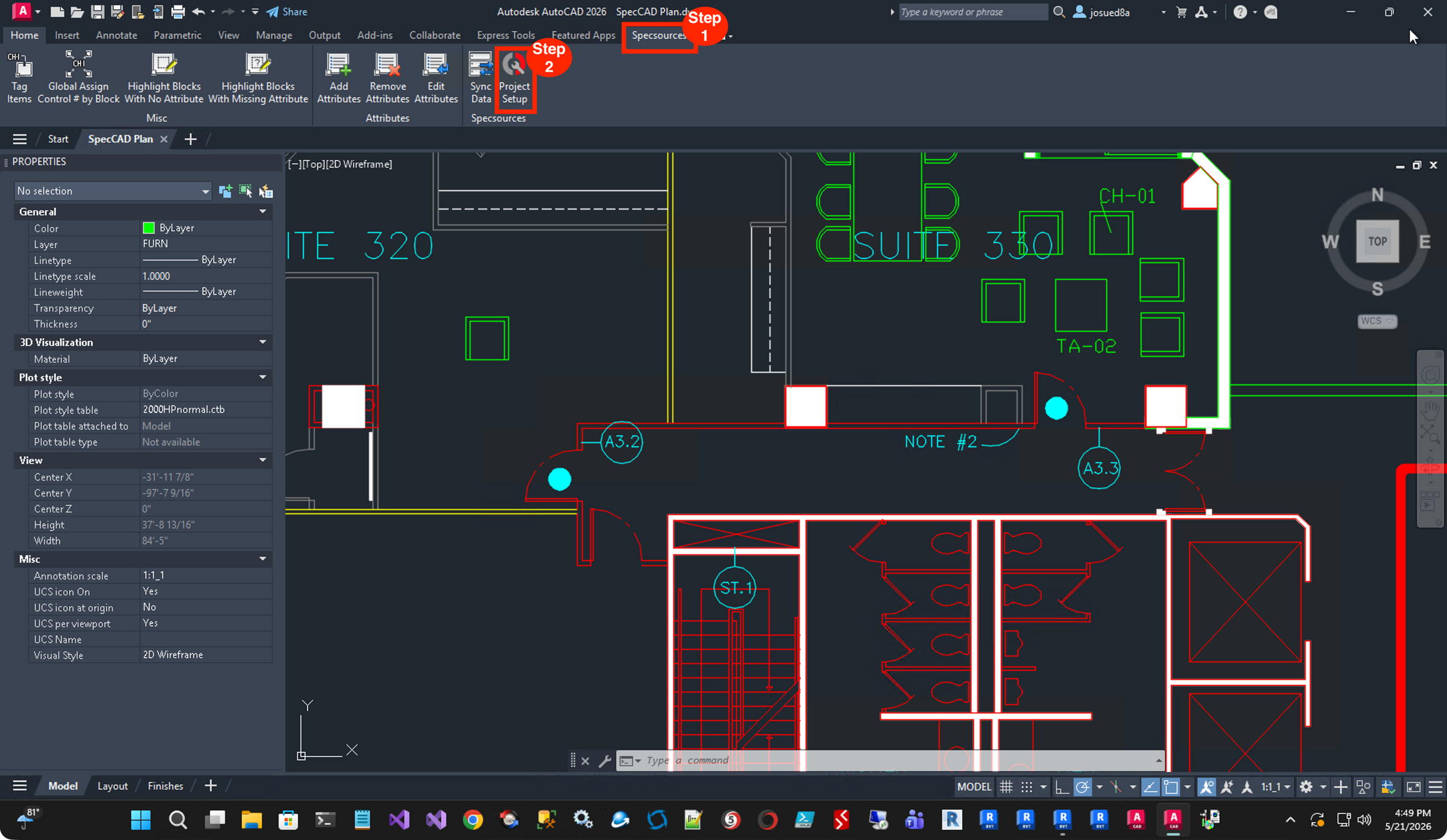
Task: Switch to the Annotate ribbon tab
Action: (x=116, y=35)
